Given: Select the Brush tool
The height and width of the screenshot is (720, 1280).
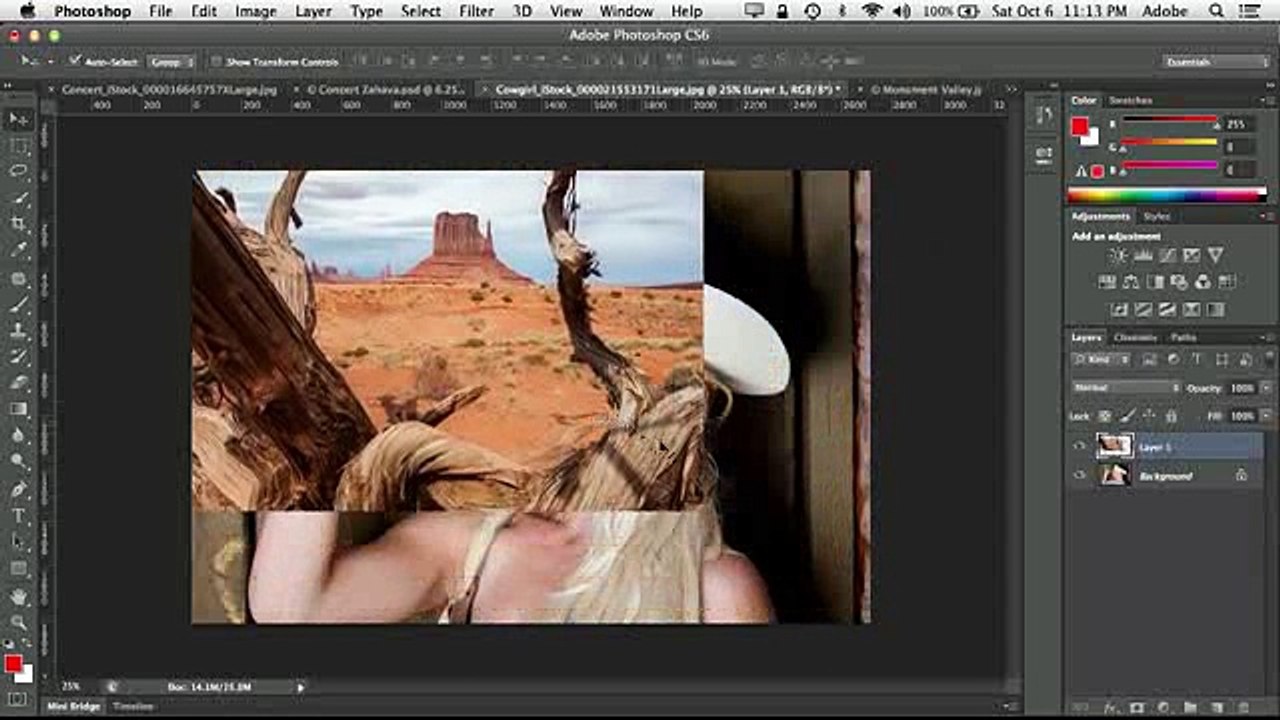Looking at the screenshot, I should 19,305.
